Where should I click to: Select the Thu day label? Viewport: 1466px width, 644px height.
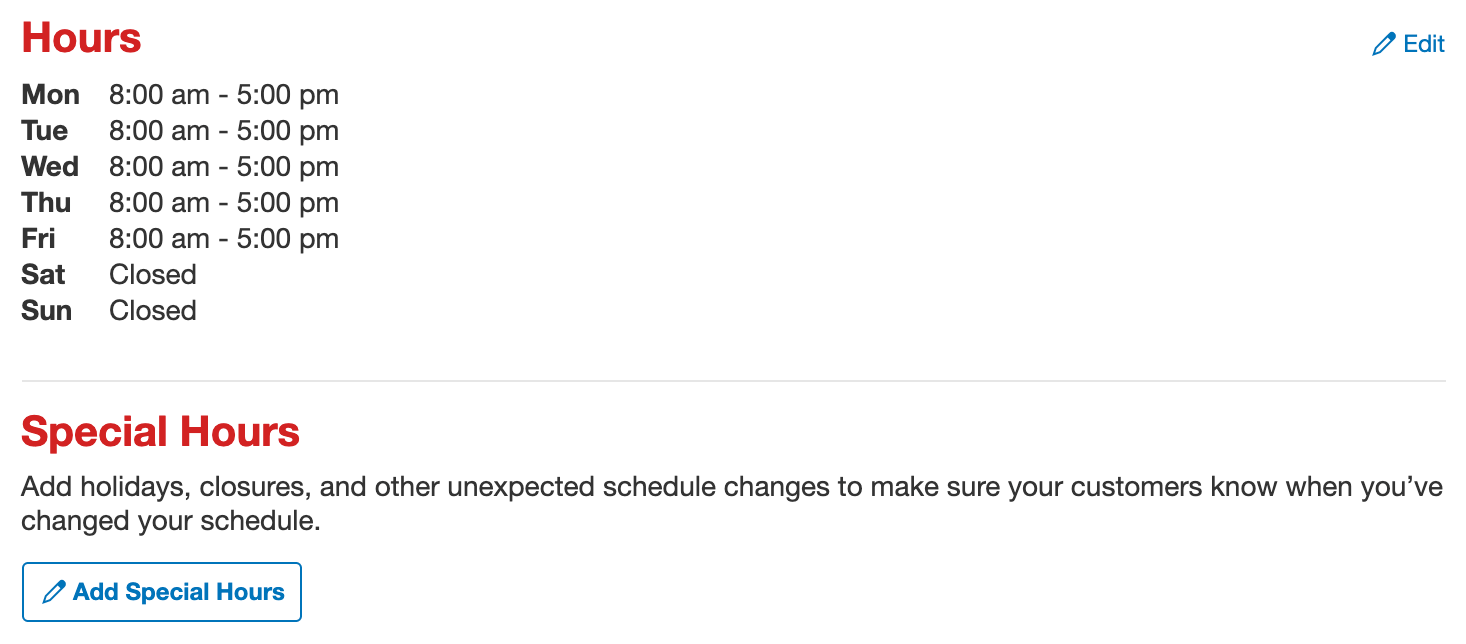point(46,203)
